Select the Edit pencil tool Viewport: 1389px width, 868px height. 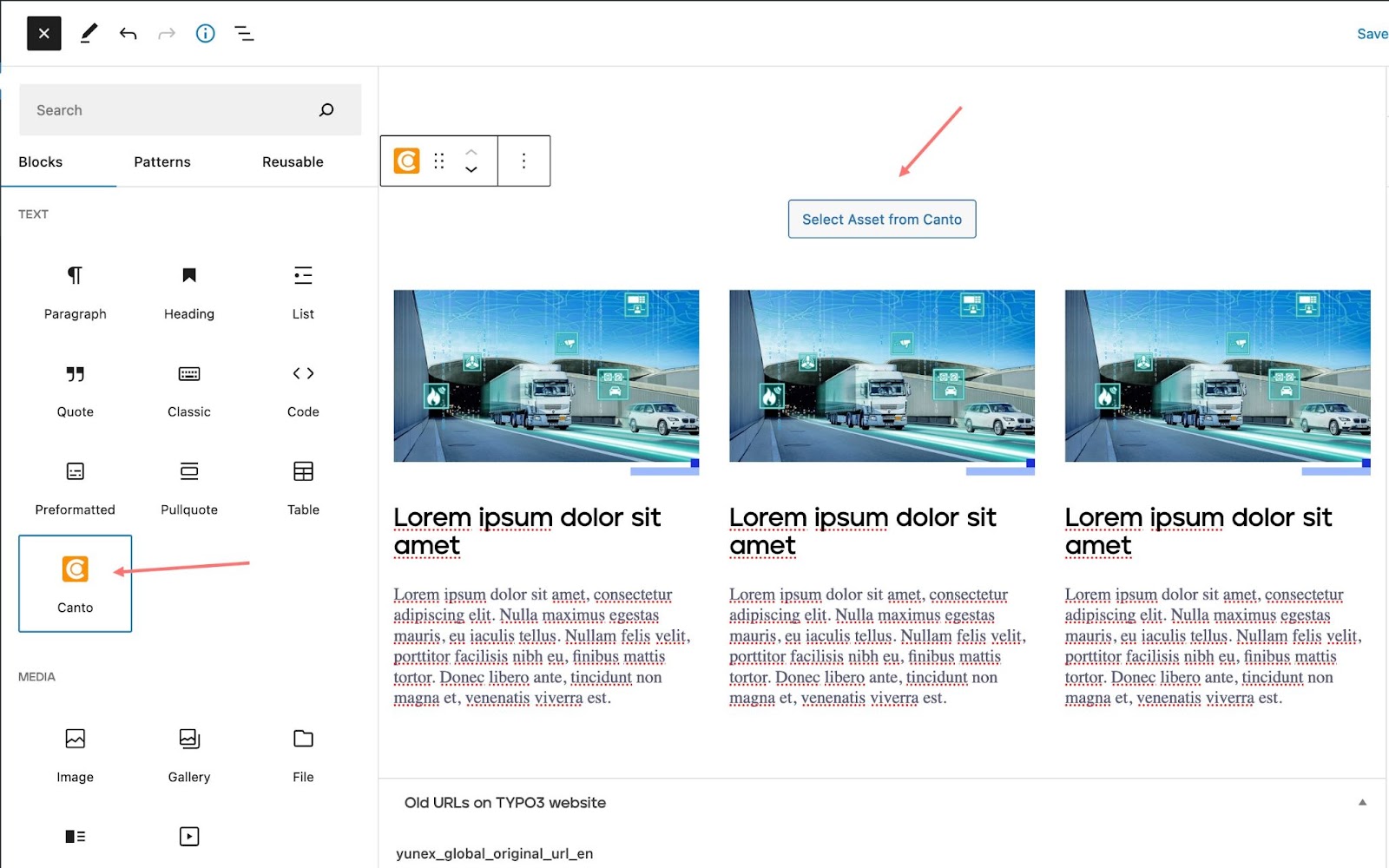pyautogui.click(x=89, y=34)
